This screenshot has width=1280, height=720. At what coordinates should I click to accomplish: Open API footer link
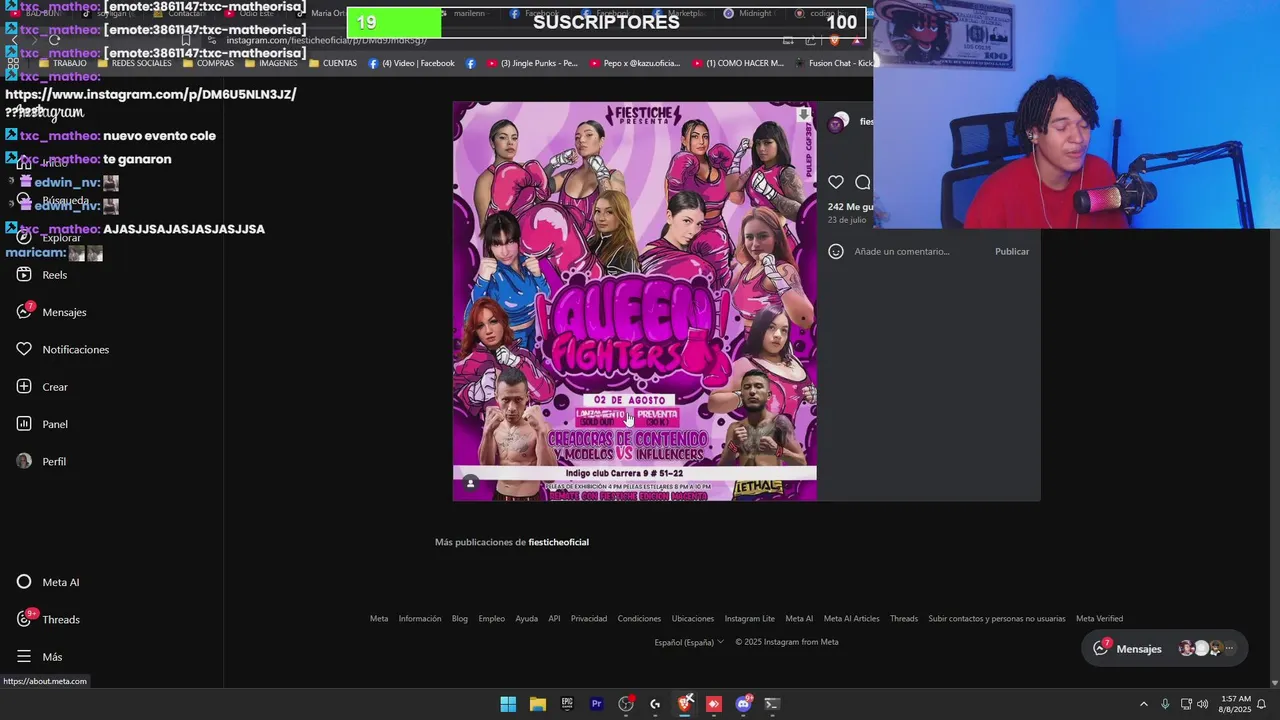pos(554,618)
